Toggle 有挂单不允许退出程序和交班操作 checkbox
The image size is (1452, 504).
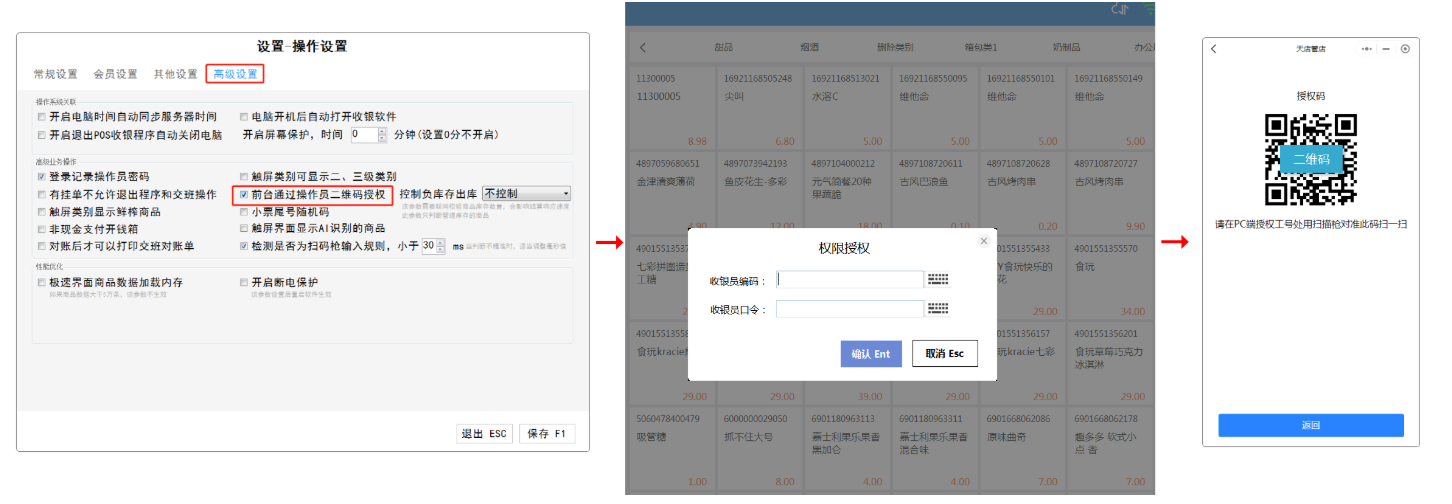click(42, 194)
